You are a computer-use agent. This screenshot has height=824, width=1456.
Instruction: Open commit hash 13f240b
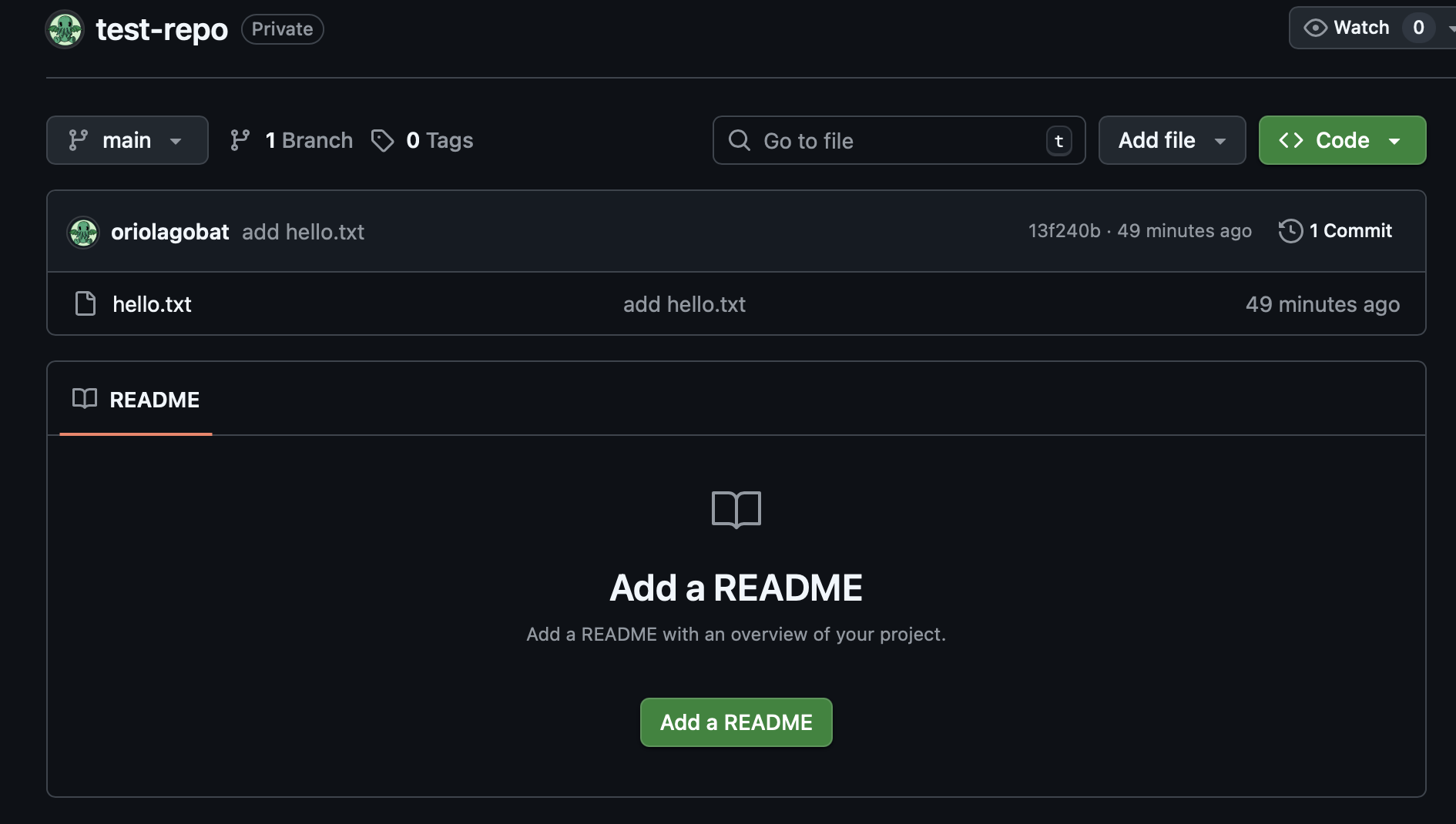pyautogui.click(x=1064, y=231)
